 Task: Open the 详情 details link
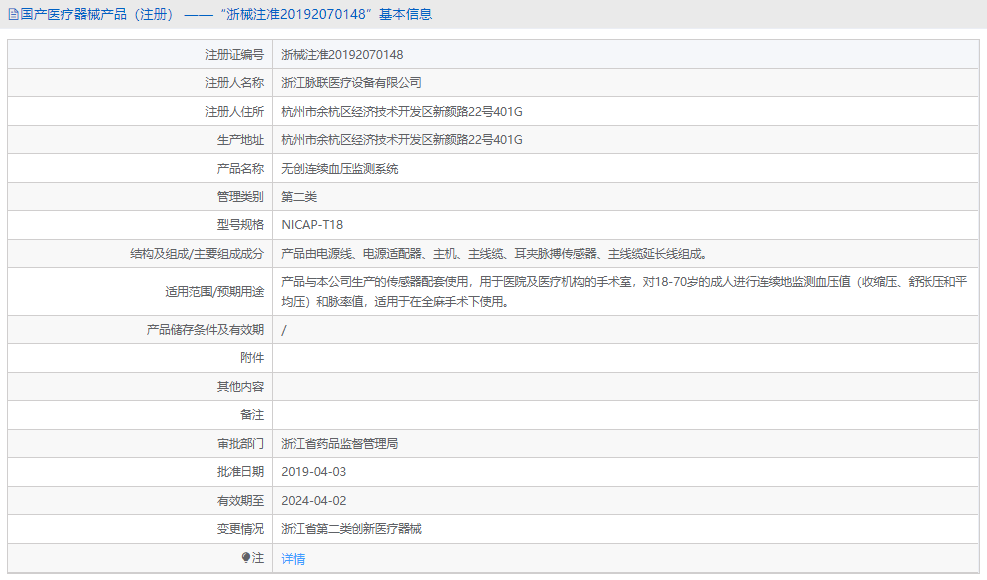coord(293,559)
